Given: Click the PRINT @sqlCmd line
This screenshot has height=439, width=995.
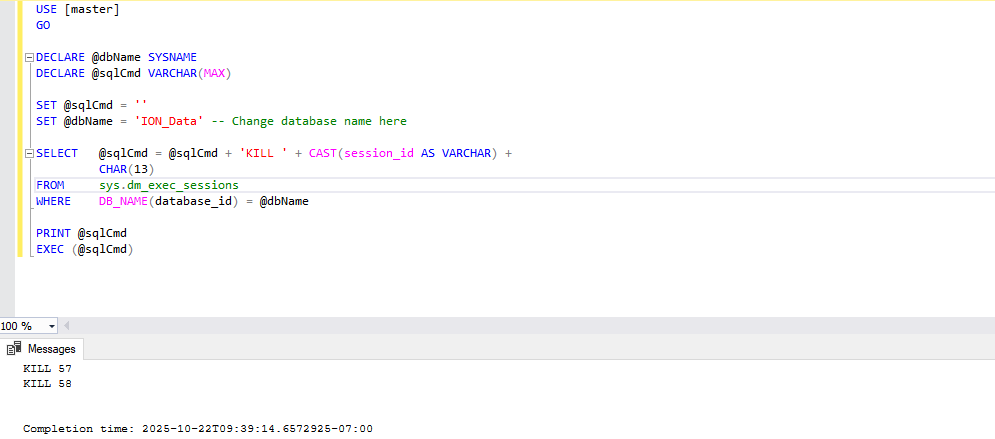Looking at the screenshot, I should pyautogui.click(x=81, y=233).
